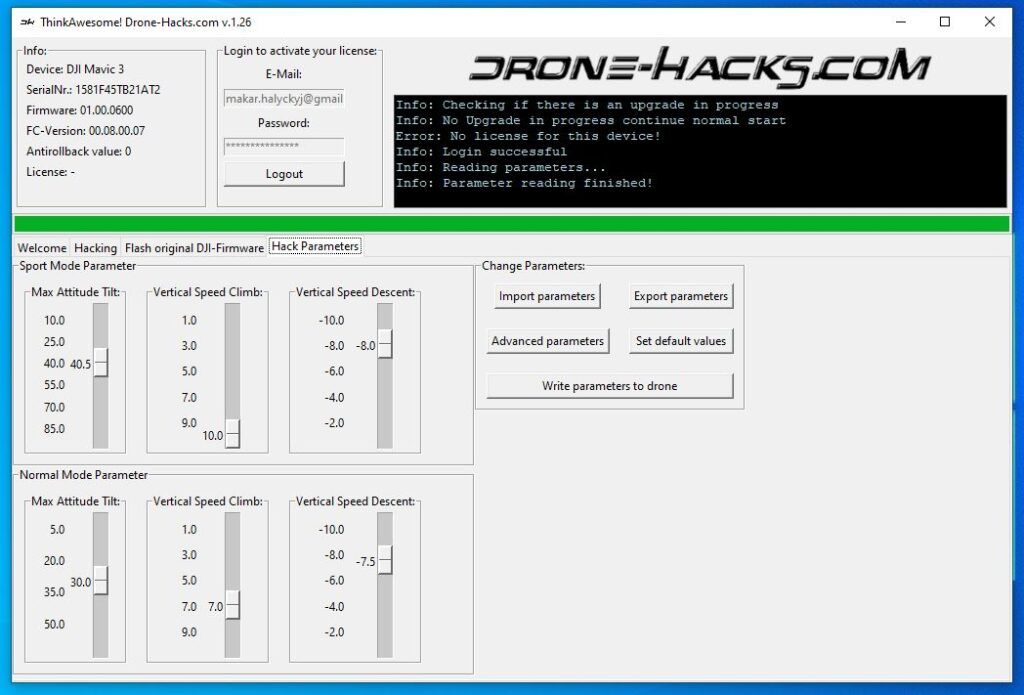Click the Drone-Hacks.com logo banner

coord(700,67)
